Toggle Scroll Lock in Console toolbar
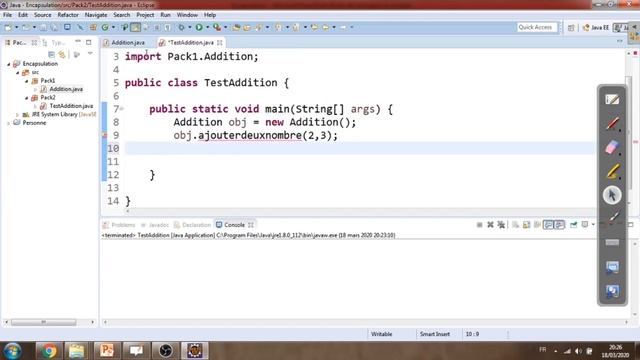This screenshot has width=640, height=360. pos(527,225)
